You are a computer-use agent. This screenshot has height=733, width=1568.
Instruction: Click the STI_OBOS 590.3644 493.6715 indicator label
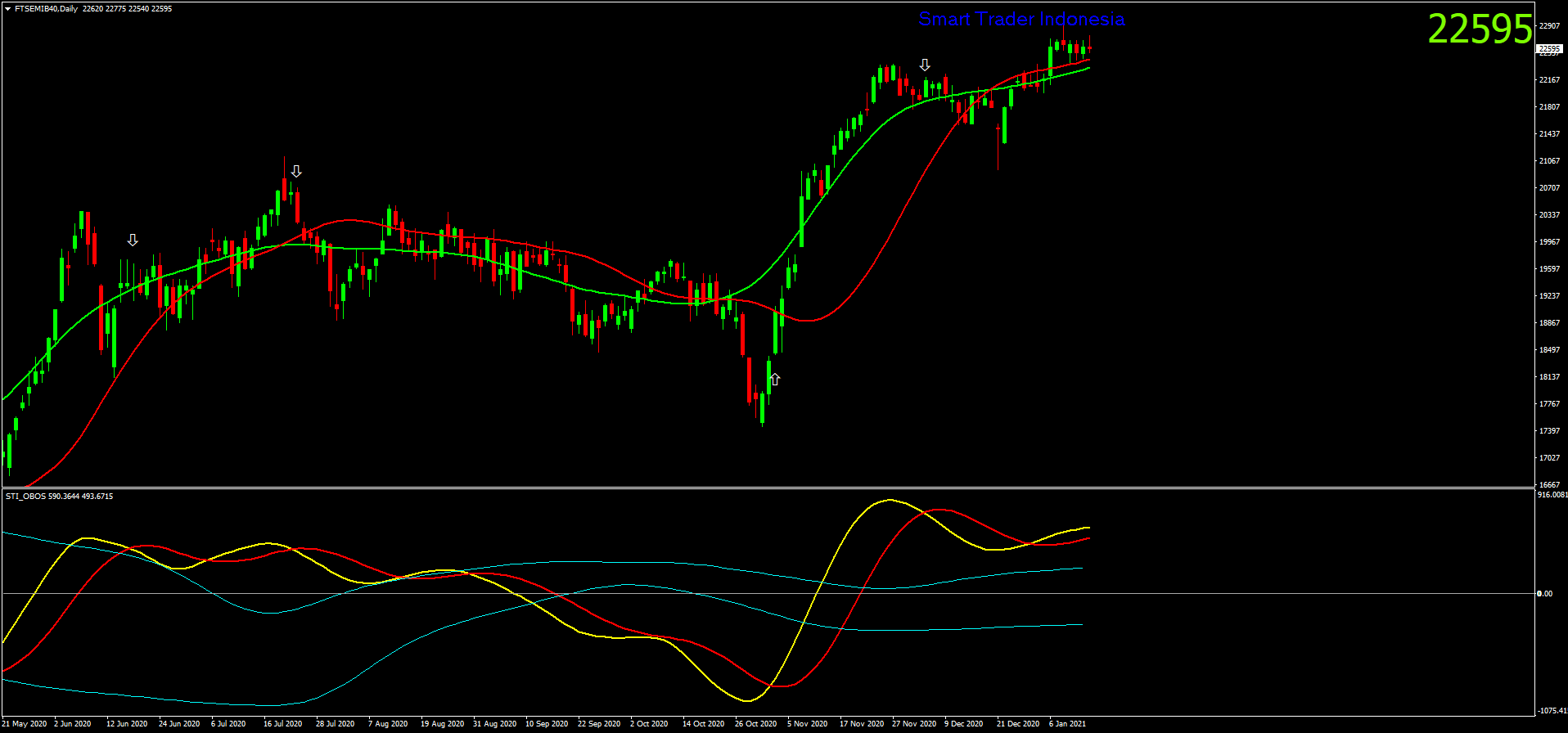point(60,497)
